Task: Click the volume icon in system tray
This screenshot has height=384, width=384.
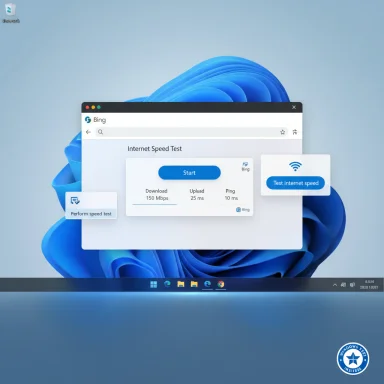Action: coord(352,285)
